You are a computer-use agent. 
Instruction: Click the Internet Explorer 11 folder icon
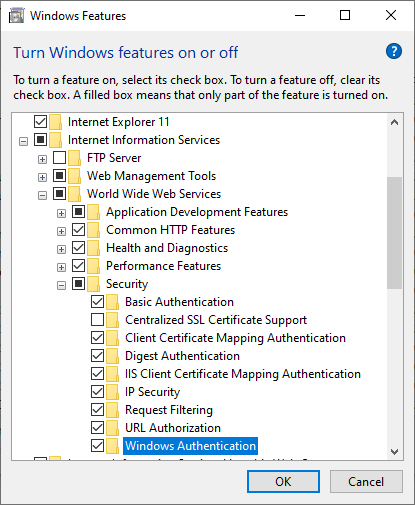click(x=55, y=122)
